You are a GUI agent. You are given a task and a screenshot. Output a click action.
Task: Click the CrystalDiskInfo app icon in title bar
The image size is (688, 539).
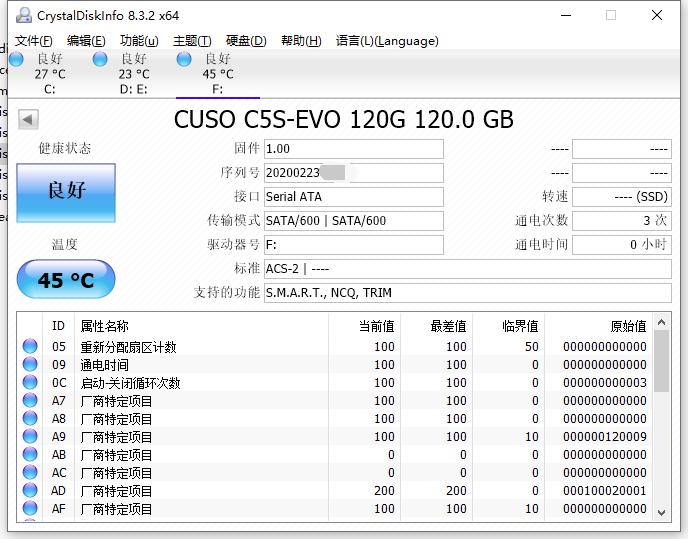tap(24, 15)
